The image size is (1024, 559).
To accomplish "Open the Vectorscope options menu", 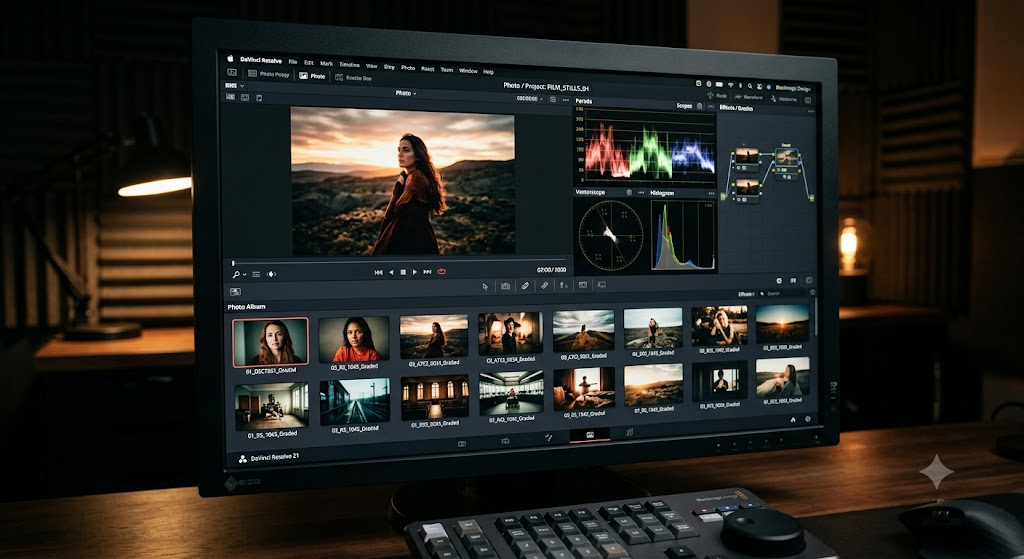I will [641, 193].
